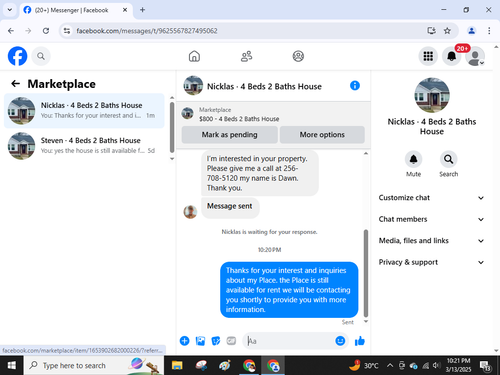Image resolution: width=500 pixels, height=375 pixels.
Task: Bookmark this page star icon
Action: point(447,31)
